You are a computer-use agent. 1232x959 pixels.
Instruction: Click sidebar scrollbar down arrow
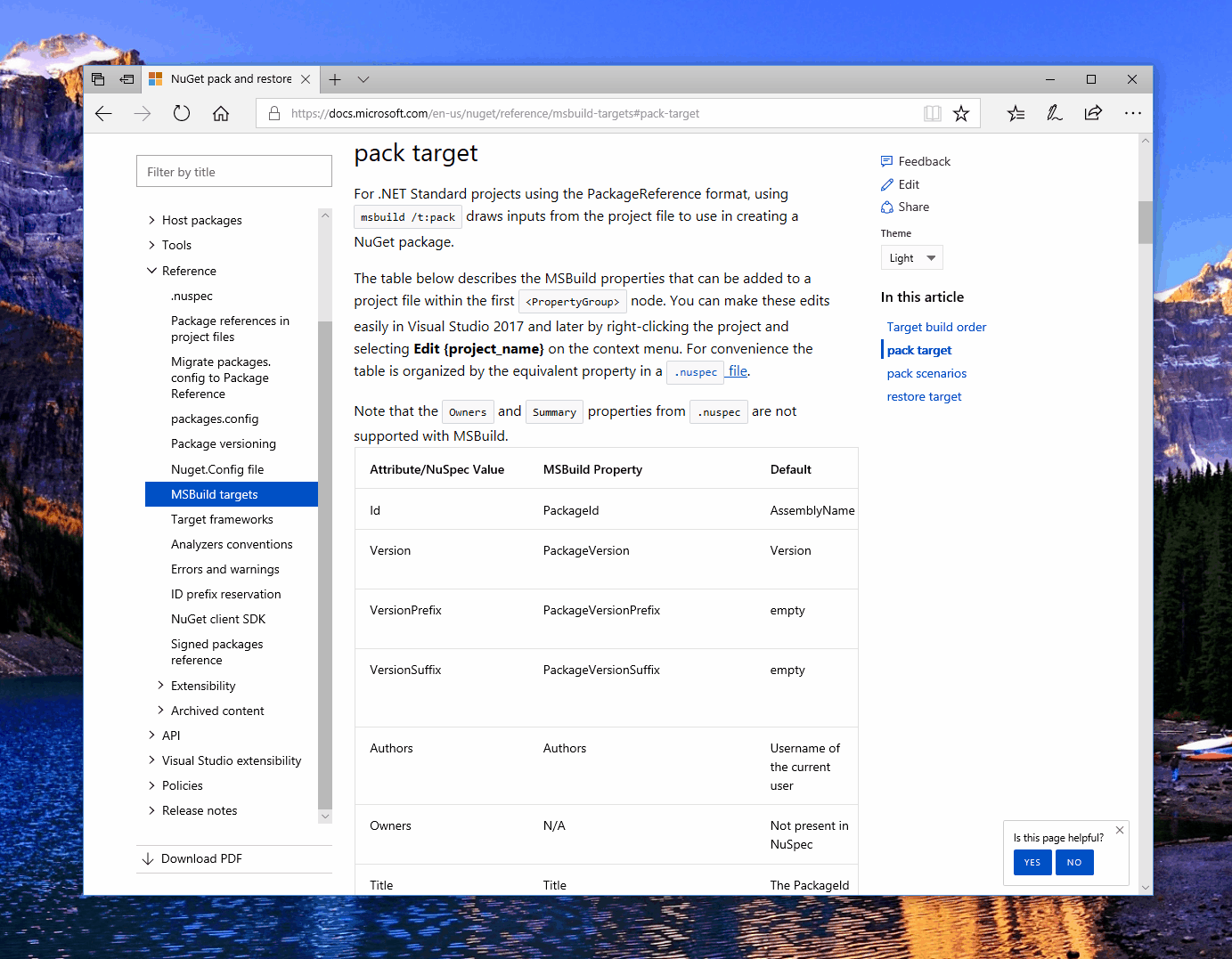[x=324, y=817]
